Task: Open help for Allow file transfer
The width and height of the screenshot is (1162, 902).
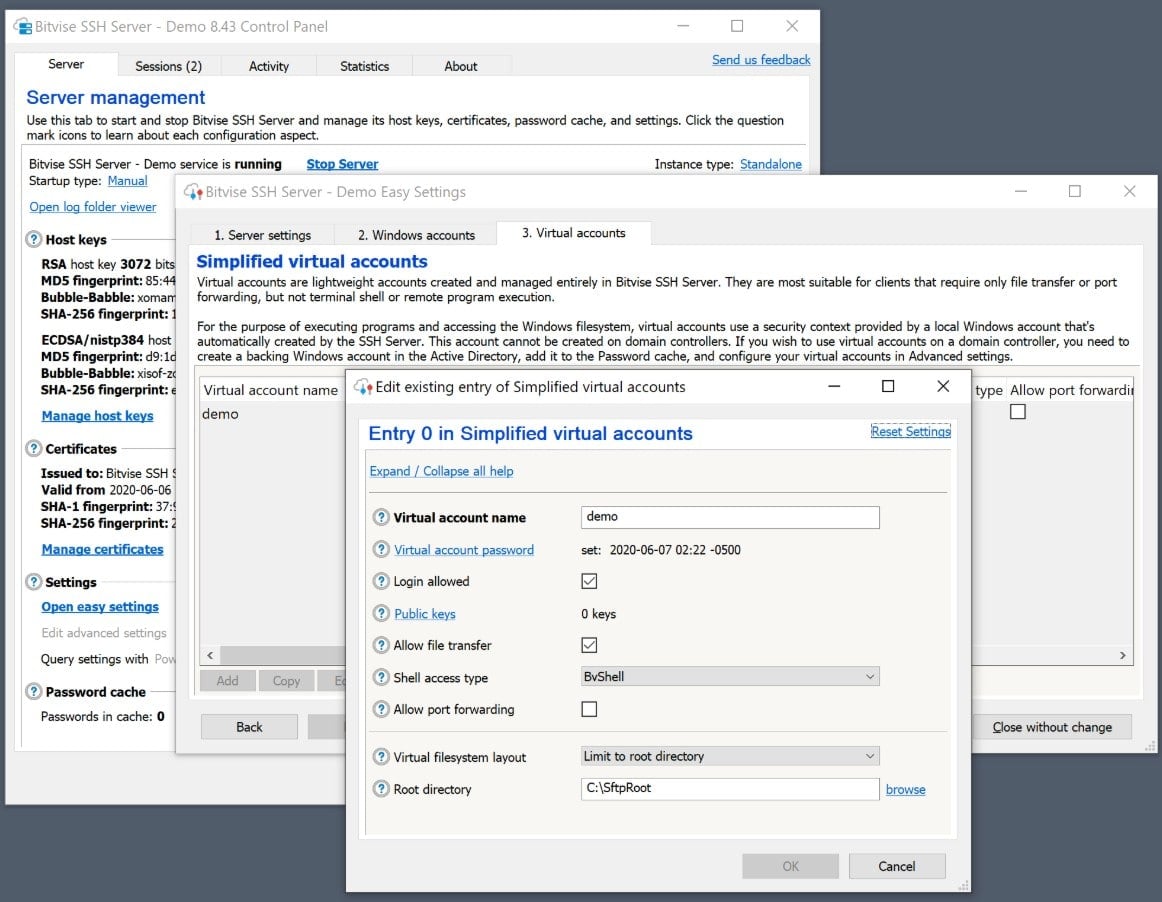Action: coord(381,645)
